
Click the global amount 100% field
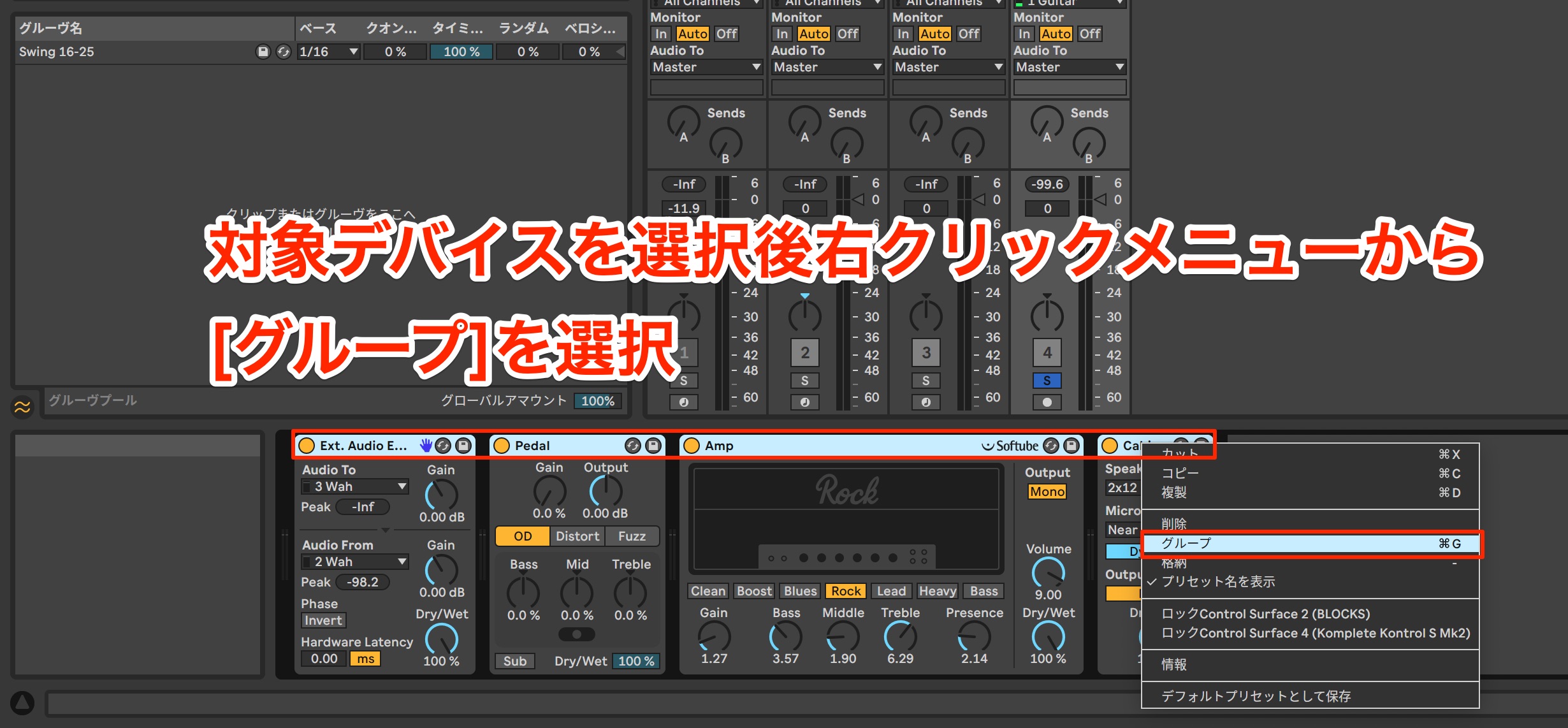[597, 401]
